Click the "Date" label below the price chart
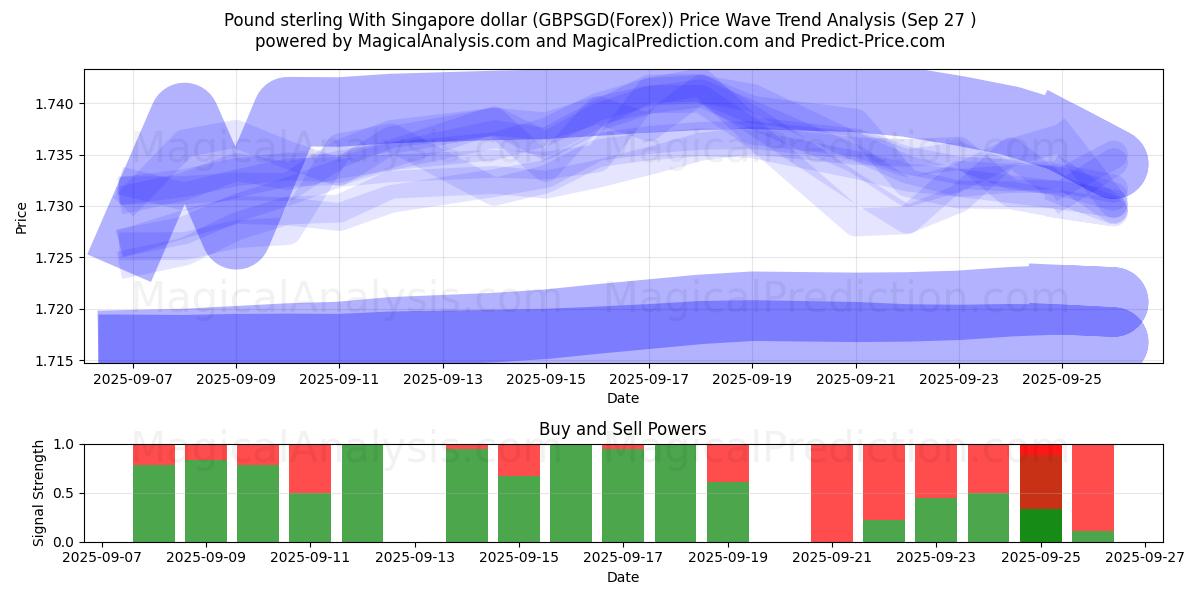1200x600 pixels. click(622, 398)
